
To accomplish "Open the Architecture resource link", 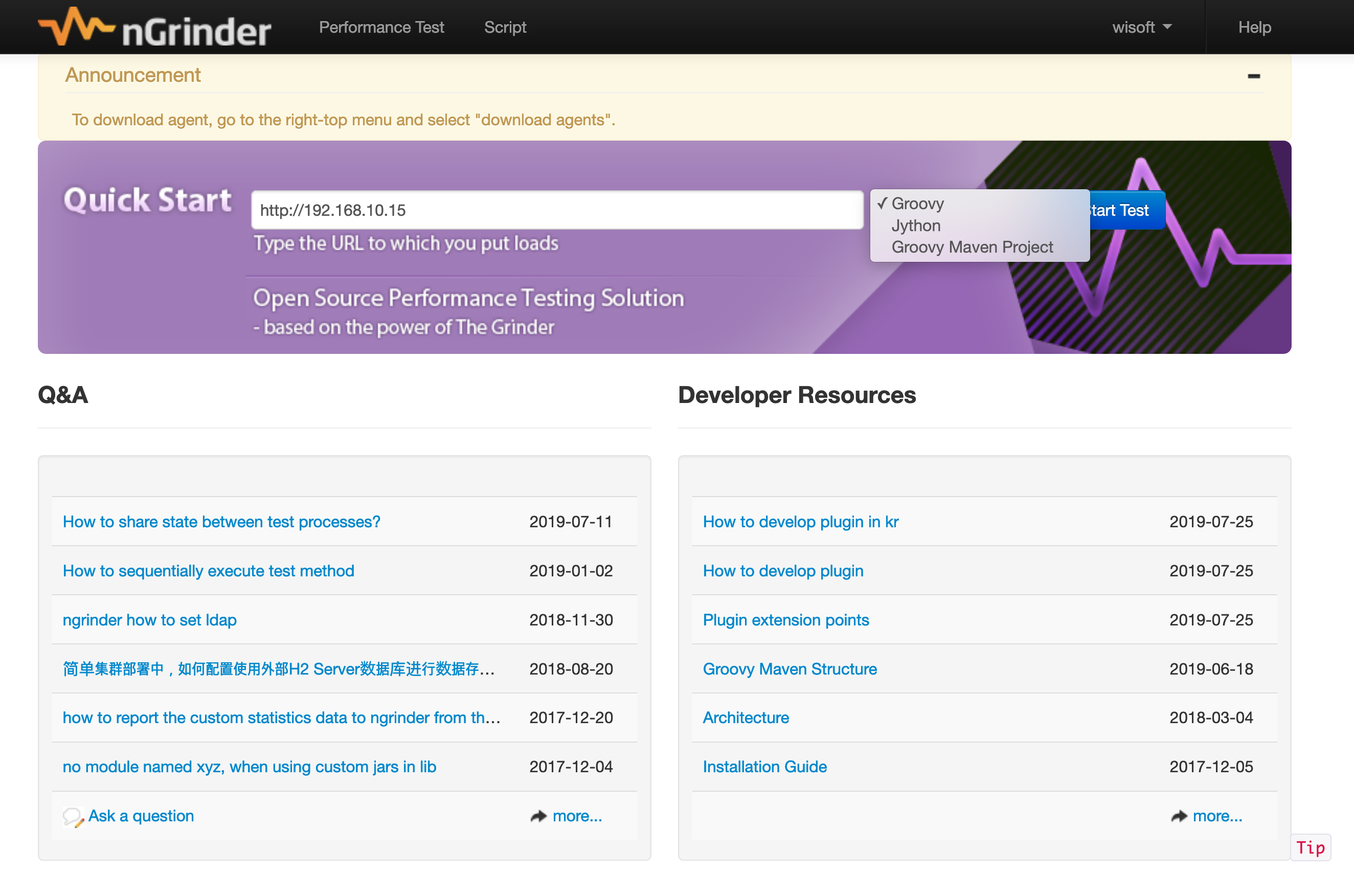I will pos(746,718).
